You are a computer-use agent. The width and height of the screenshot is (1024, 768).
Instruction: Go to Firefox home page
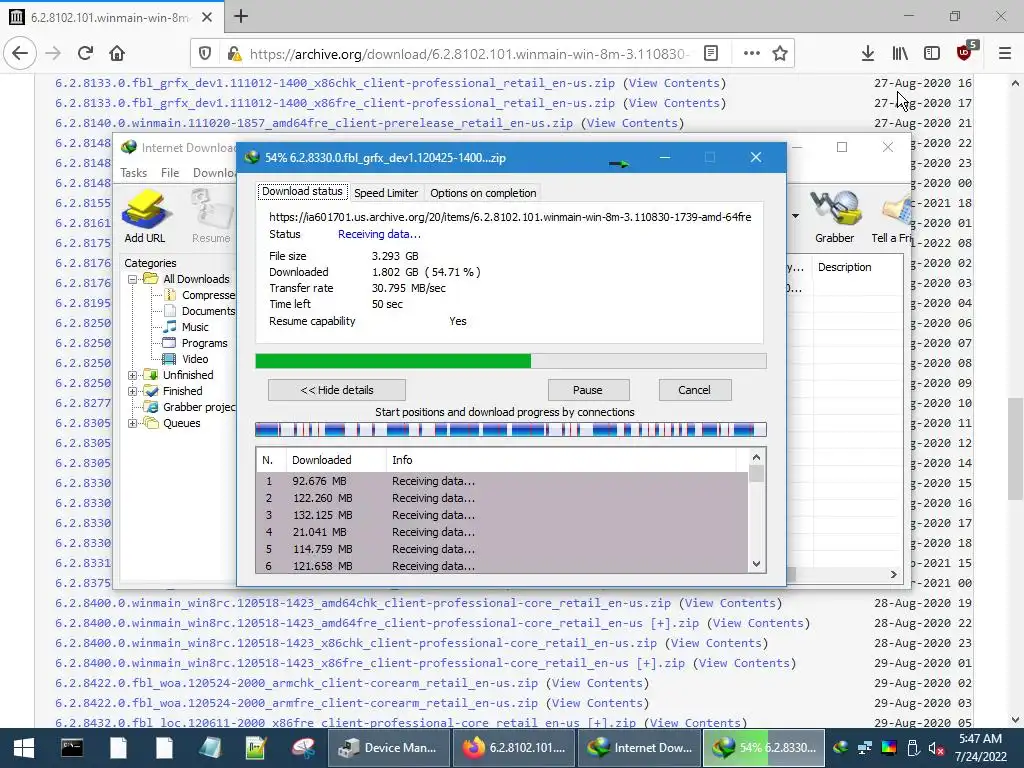click(117, 53)
